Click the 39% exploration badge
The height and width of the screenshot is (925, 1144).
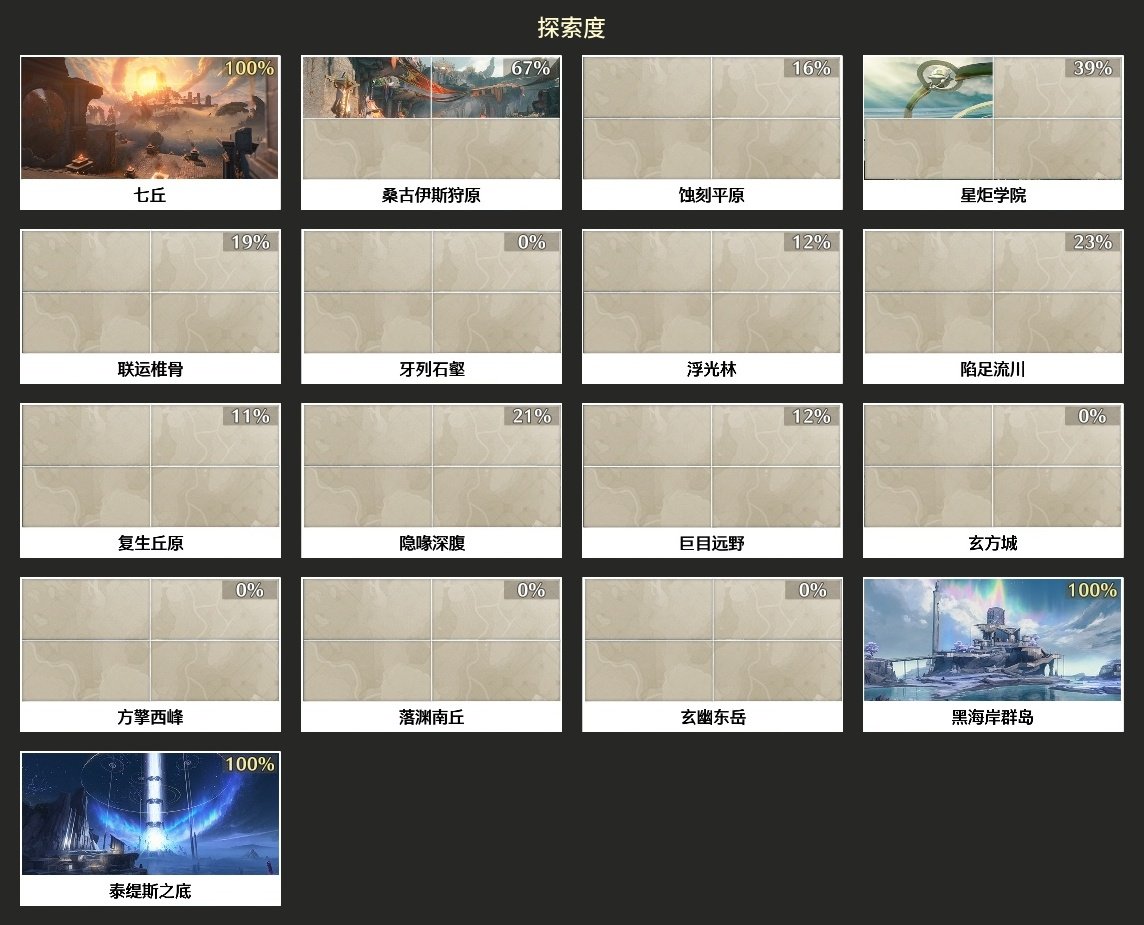[1092, 68]
